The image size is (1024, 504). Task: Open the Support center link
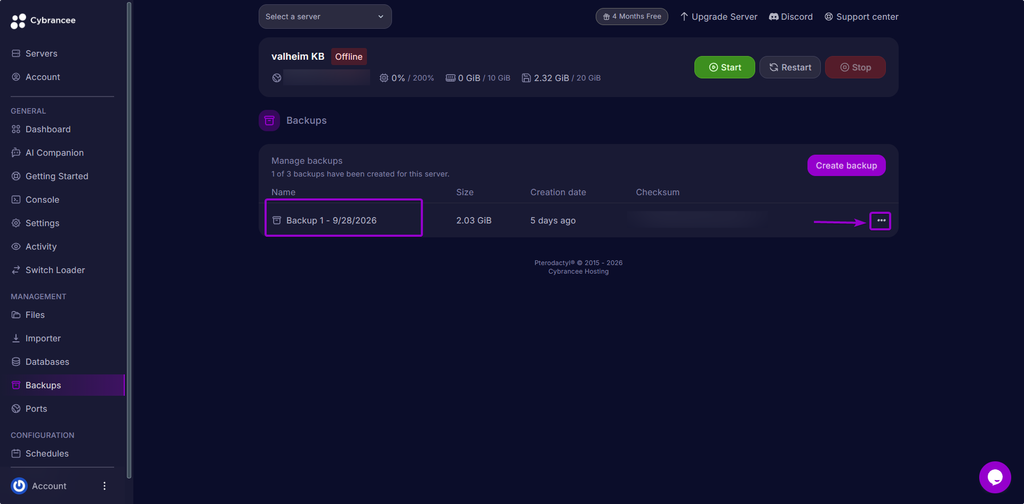coord(861,16)
